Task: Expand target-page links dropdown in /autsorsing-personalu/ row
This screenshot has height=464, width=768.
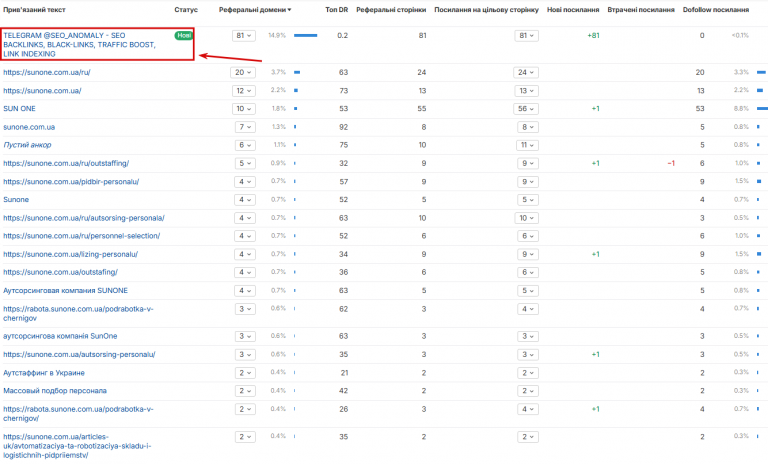Action: pos(528,355)
